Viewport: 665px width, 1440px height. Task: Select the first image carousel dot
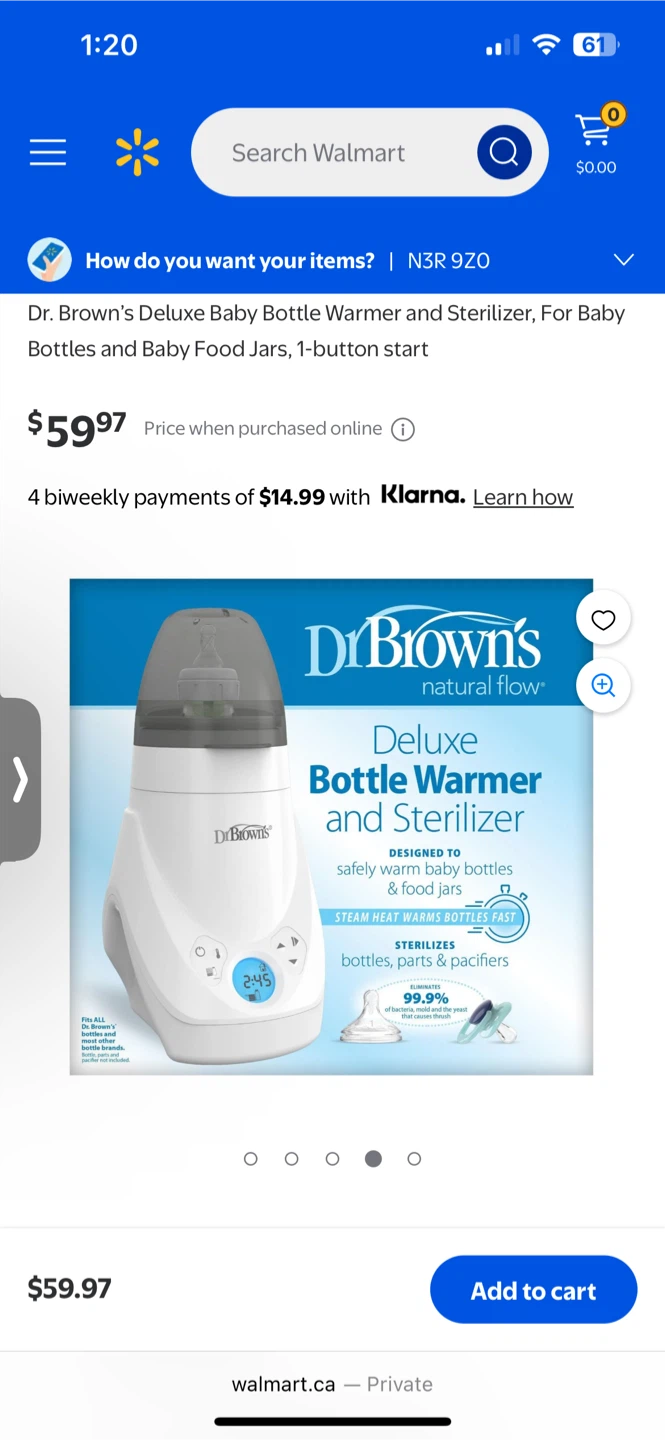[251, 1158]
